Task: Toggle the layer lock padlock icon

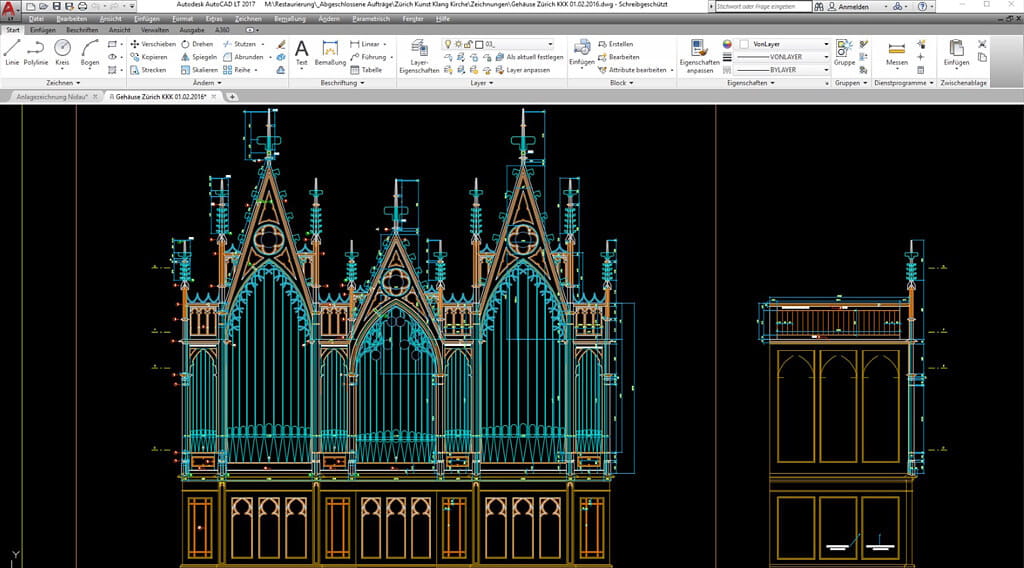Action: pos(468,44)
